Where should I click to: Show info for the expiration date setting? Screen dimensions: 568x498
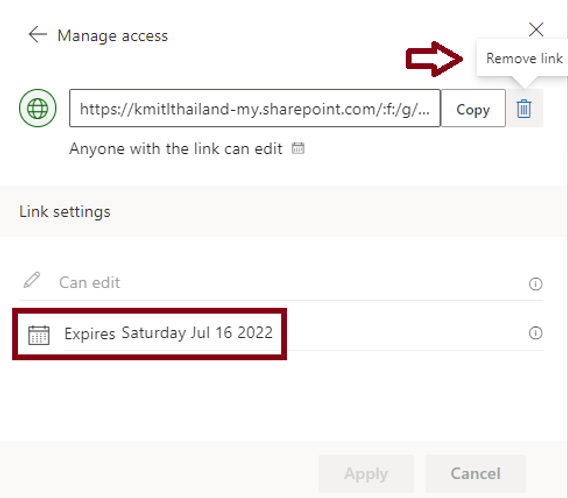[x=535, y=333]
